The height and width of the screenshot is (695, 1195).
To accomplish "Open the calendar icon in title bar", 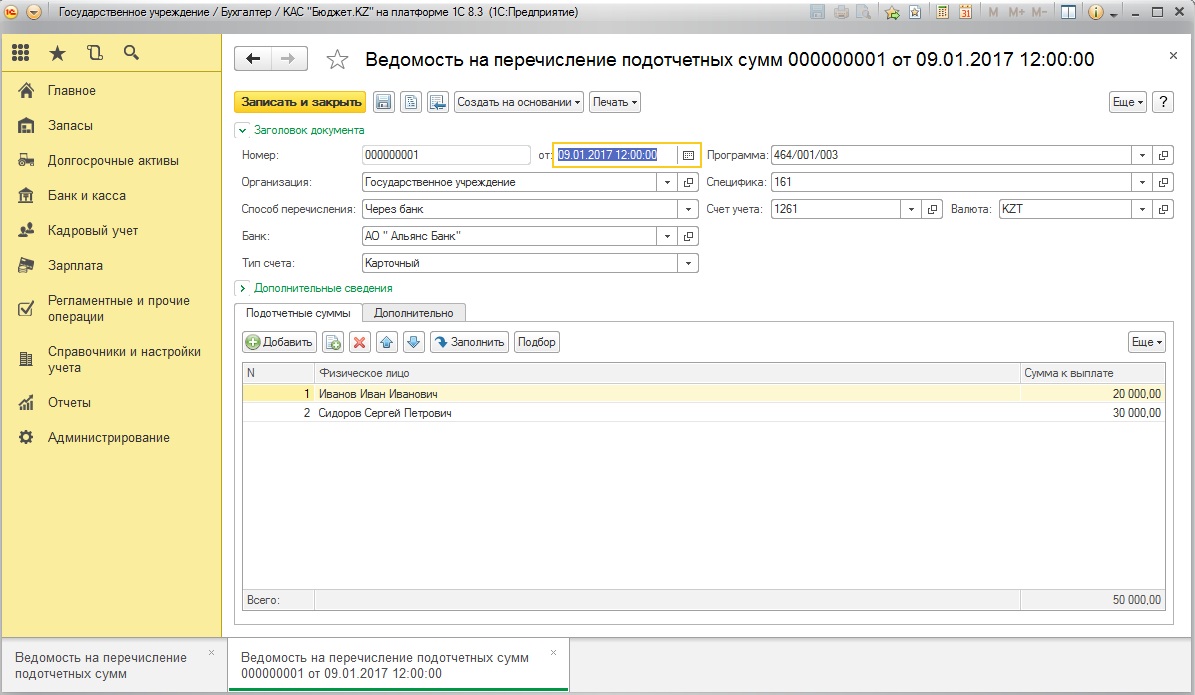I will click(965, 12).
